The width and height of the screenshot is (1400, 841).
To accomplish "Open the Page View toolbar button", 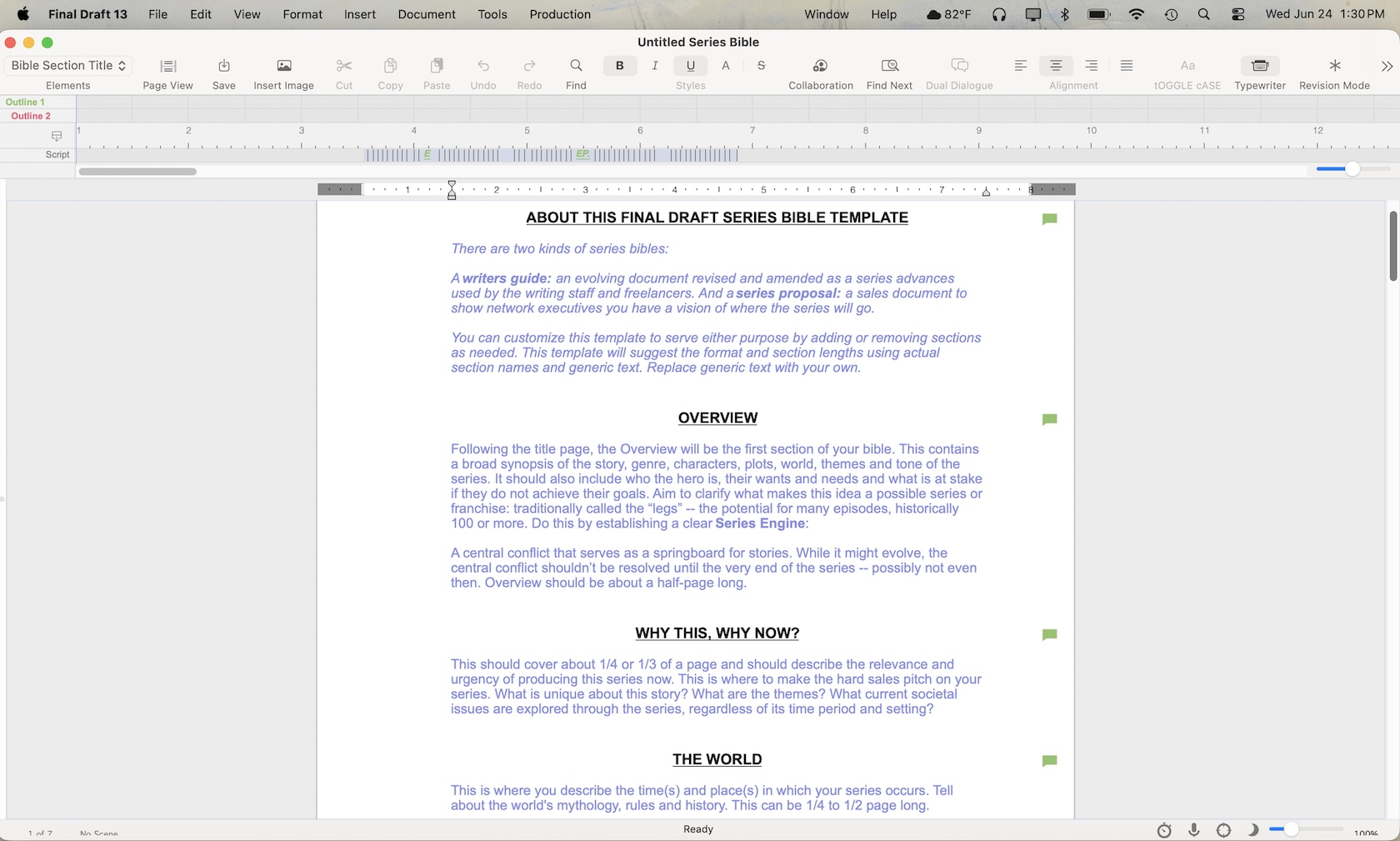I will [x=167, y=73].
